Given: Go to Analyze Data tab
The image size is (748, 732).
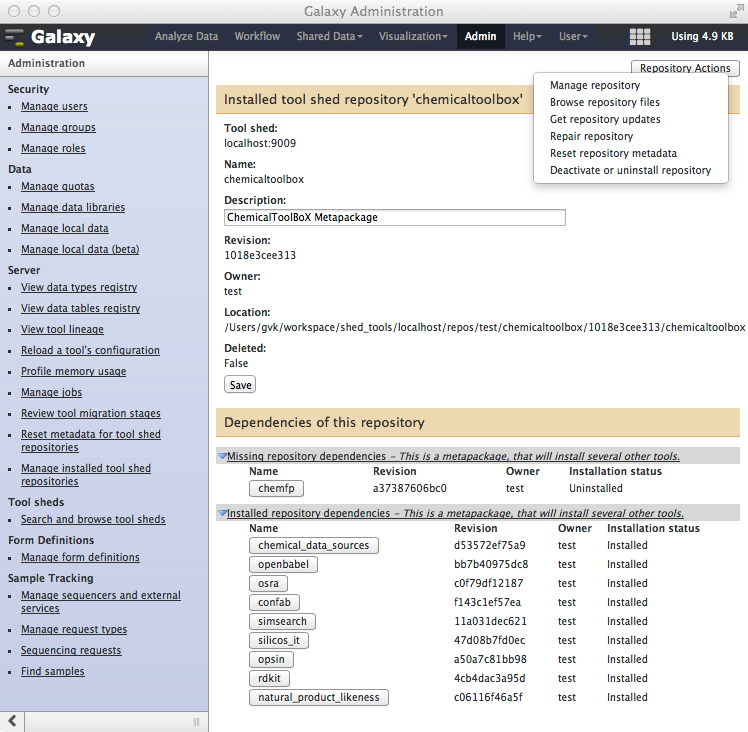Looking at the screenshot, I should click(x=186, y=36).
